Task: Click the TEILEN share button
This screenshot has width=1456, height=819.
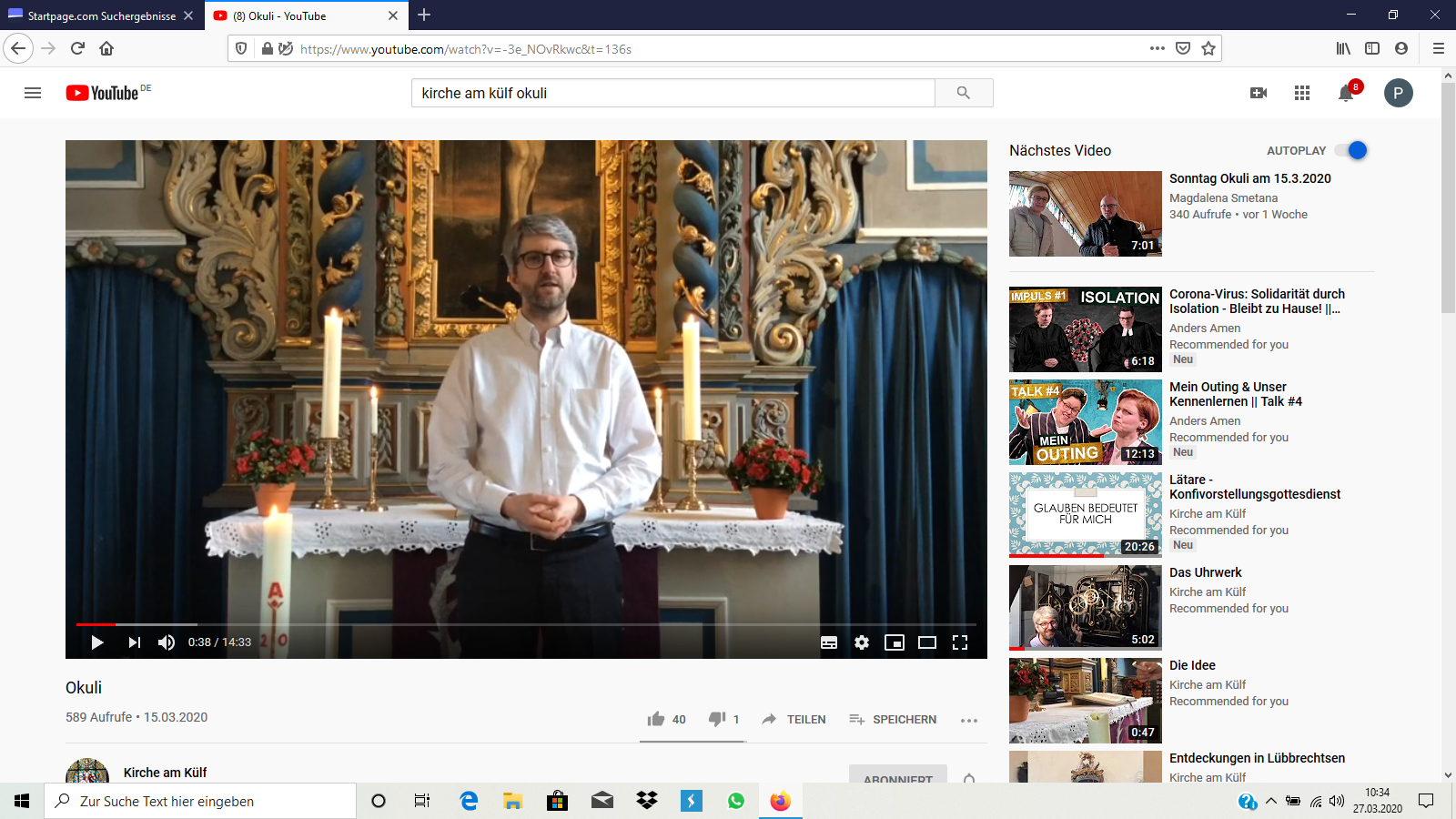Action: click(x=794, y=719)
